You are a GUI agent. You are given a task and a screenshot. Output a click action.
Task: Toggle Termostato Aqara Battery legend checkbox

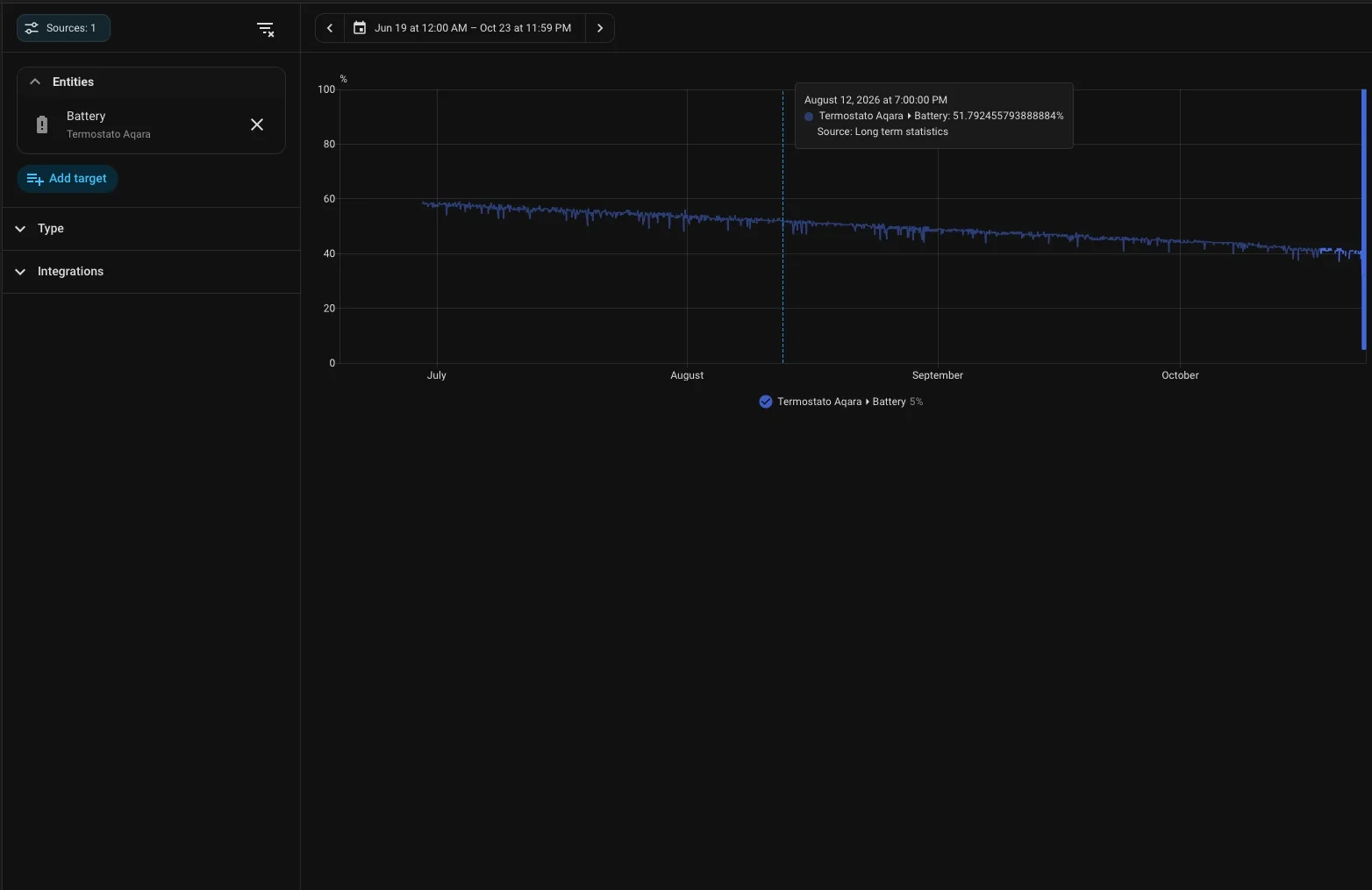766,402
